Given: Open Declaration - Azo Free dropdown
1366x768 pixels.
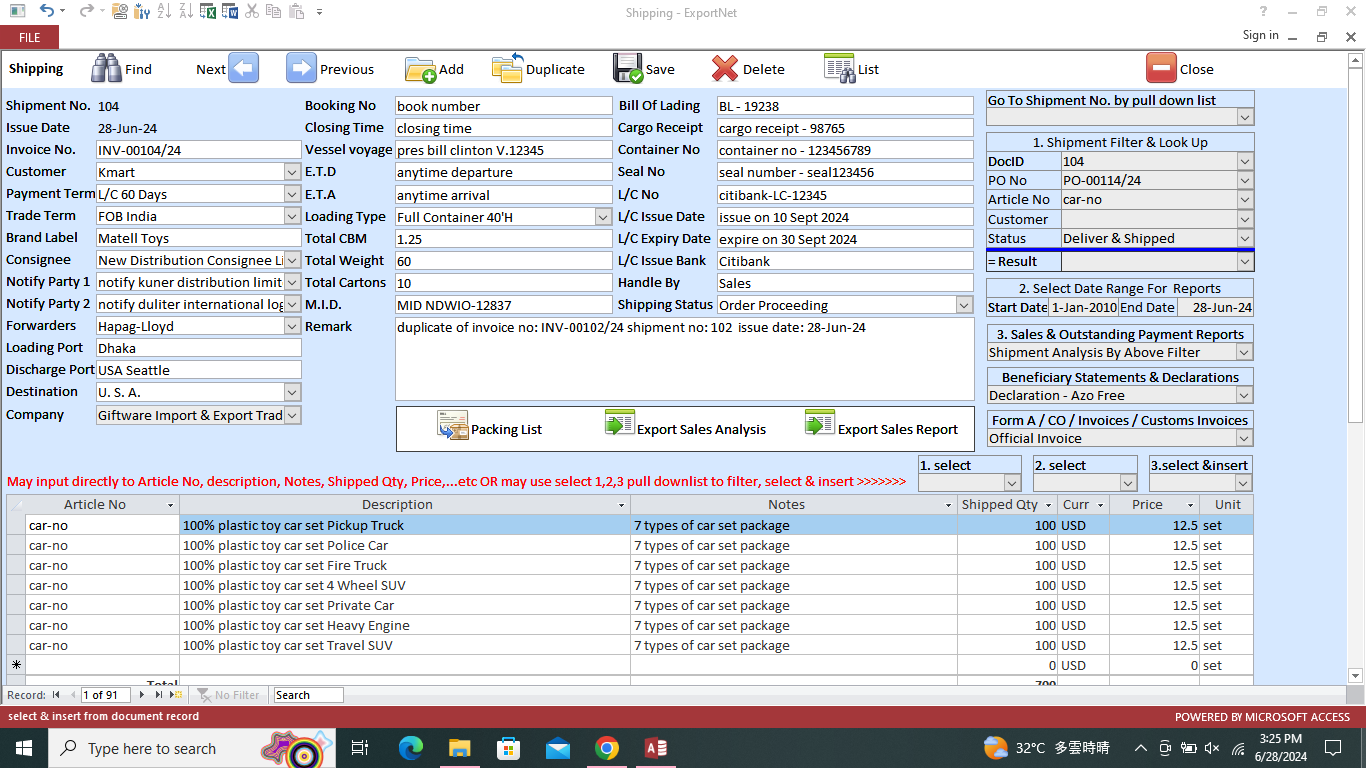Looking at the screenshot, I should pos(1245,395).
